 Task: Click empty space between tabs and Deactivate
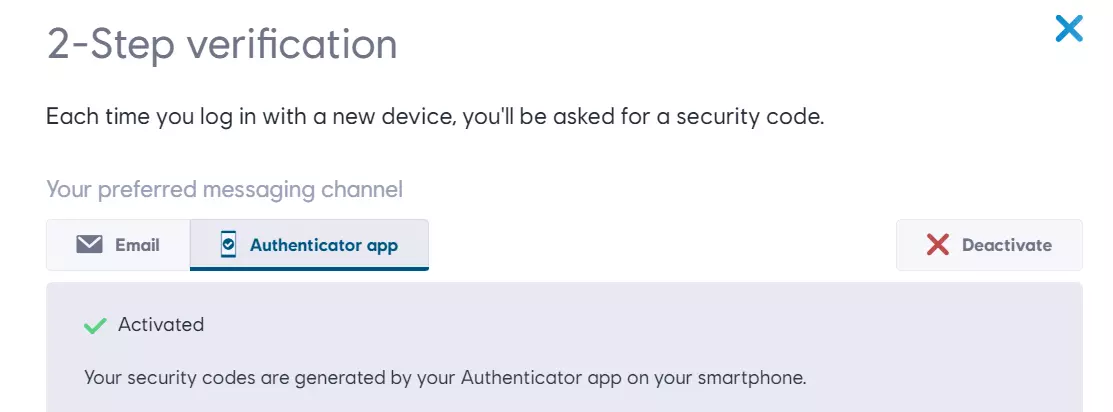[660, 245]
